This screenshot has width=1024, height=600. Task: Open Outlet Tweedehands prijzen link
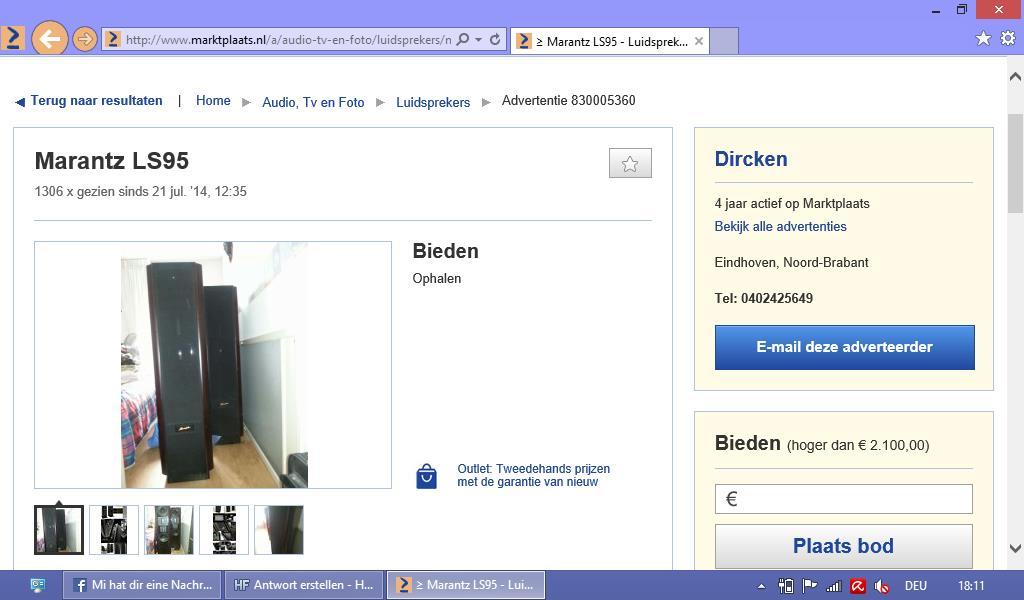pyautogui.click(x=534, y=475)
